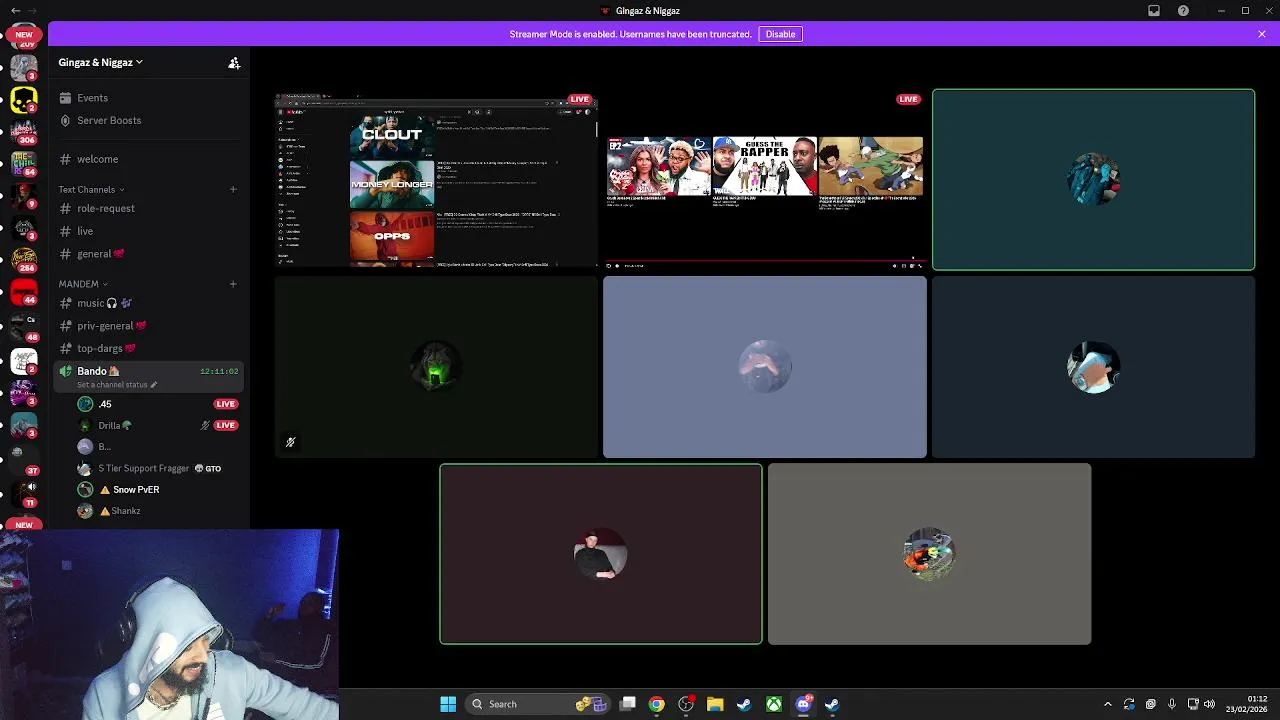
Task: Open the music channel
Action: 148,303
